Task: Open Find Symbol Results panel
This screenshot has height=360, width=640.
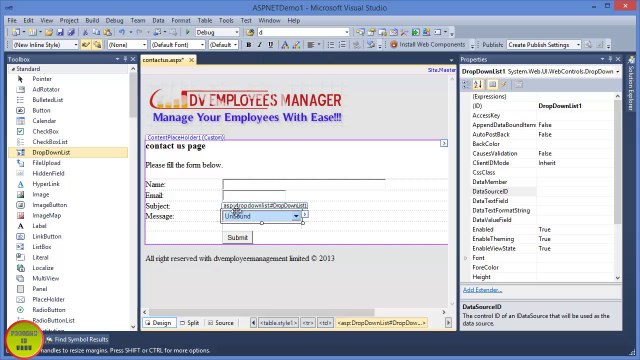Action: pos(77,340)
